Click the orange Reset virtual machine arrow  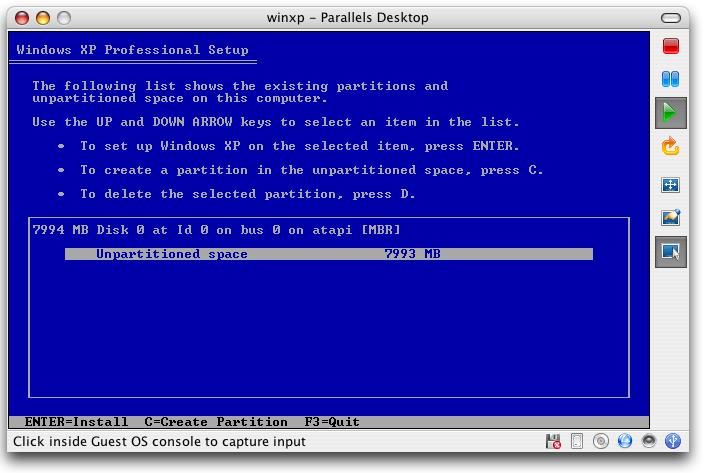[670, 147]
